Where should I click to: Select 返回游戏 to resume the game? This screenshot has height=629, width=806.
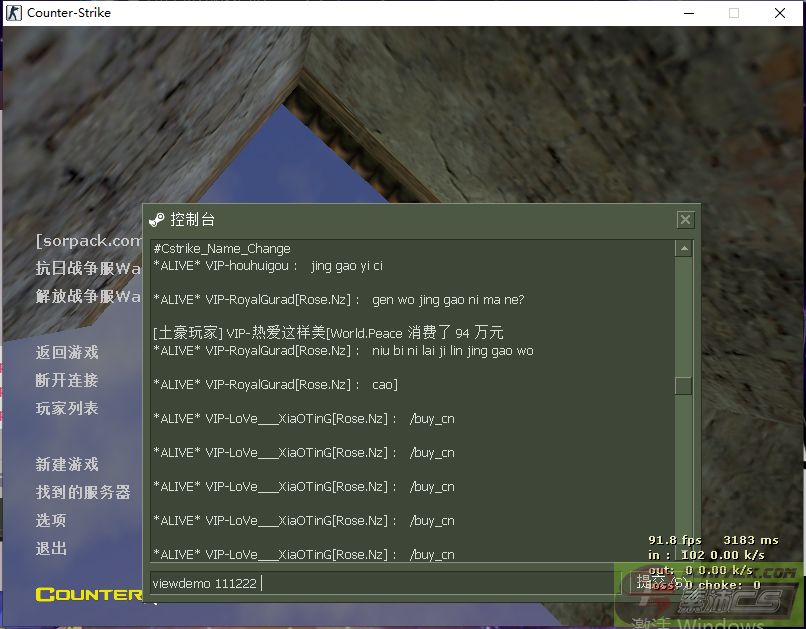coord(67,353)
